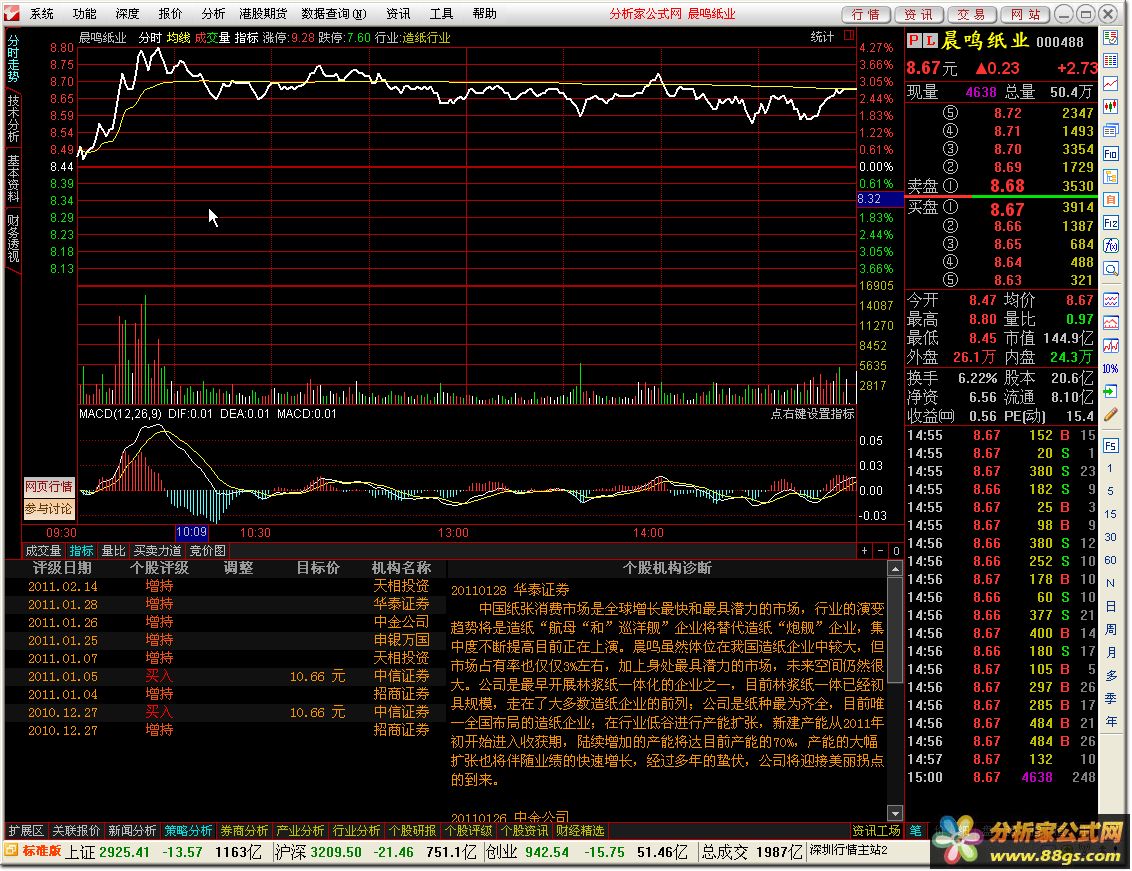Viewport: 1132px width, 871px height.
Task: Select the 月 monthly period button
Action: pos(1111,653)
